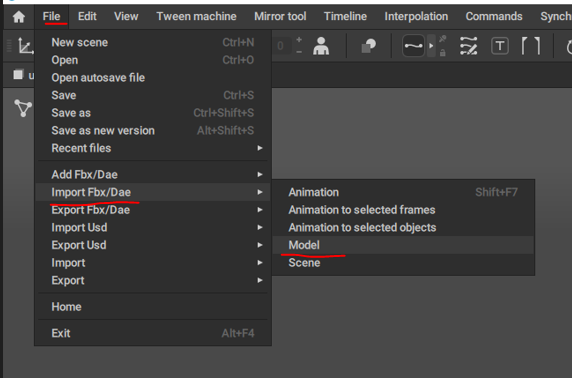Select Save as new version
This screenshot has height=378, width=572.
point(153,130)
